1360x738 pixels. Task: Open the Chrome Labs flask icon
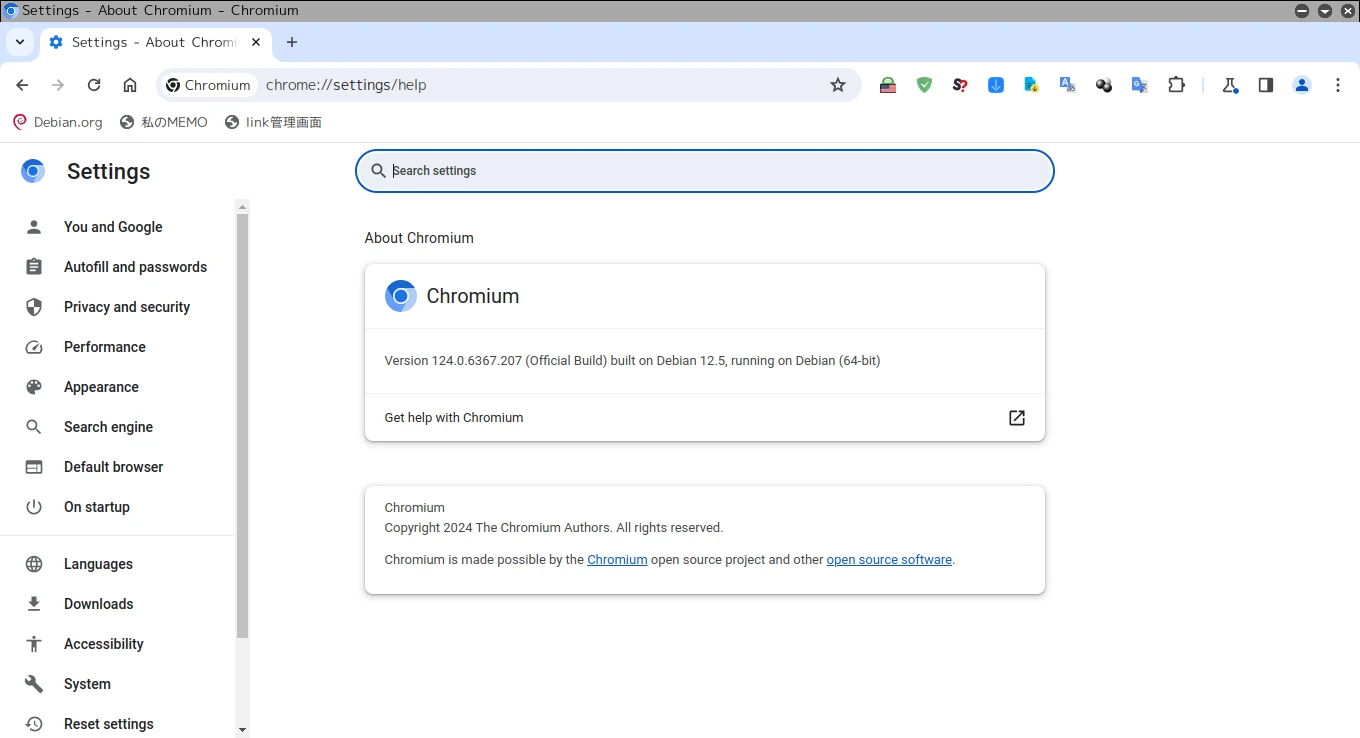[x=1230, y=85]
